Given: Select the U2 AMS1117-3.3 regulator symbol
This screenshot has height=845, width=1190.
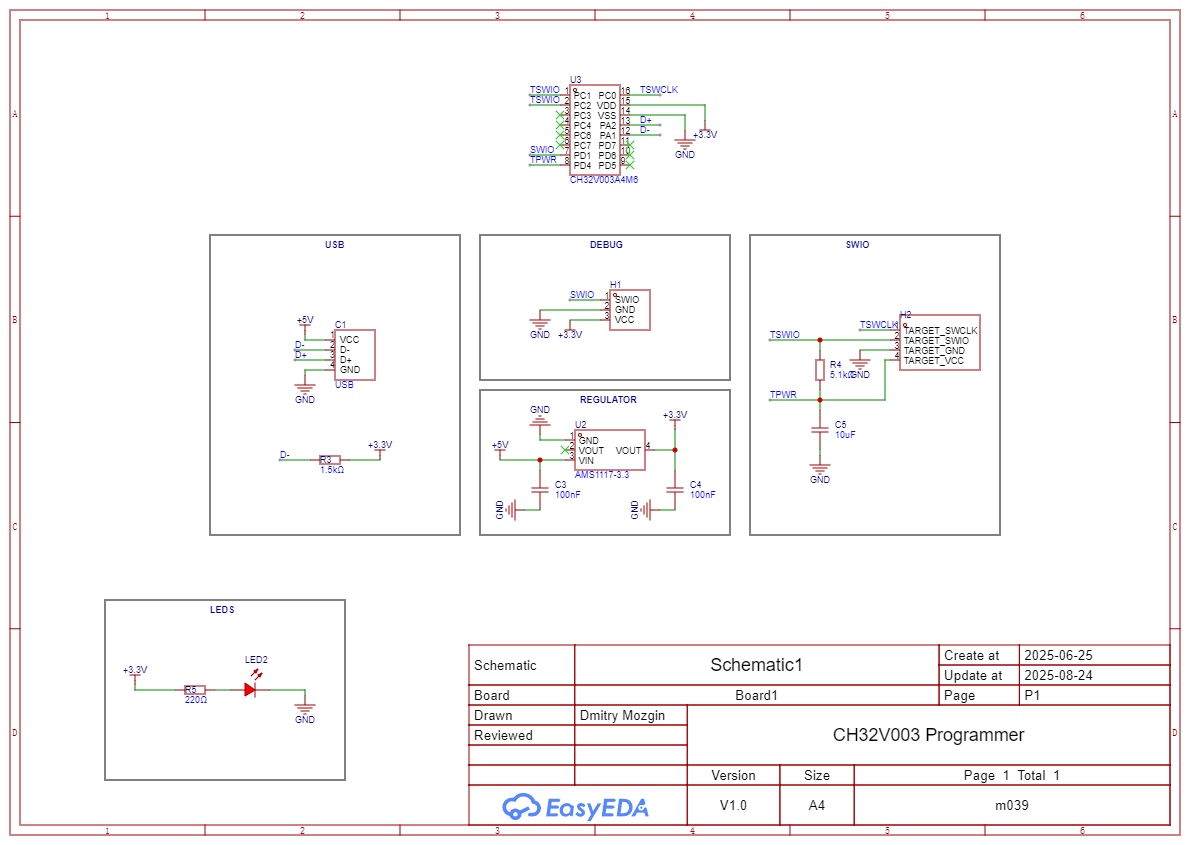Looking at the screenshot, I should click(x=609, y=450).
